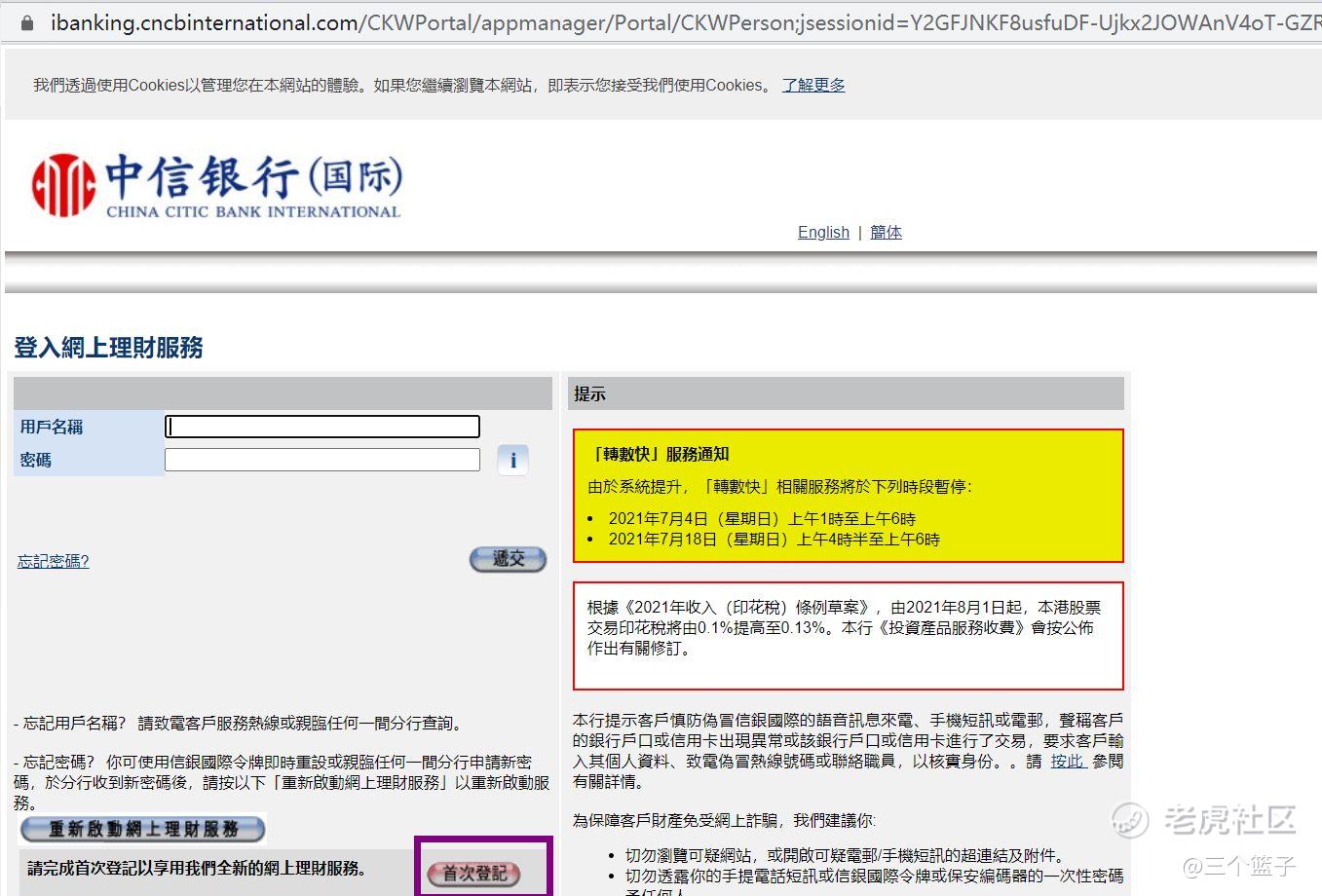The width and height of the screenshot is (1322, 896).
Task: Click the 密碼 field label
Action: [35, 460]
